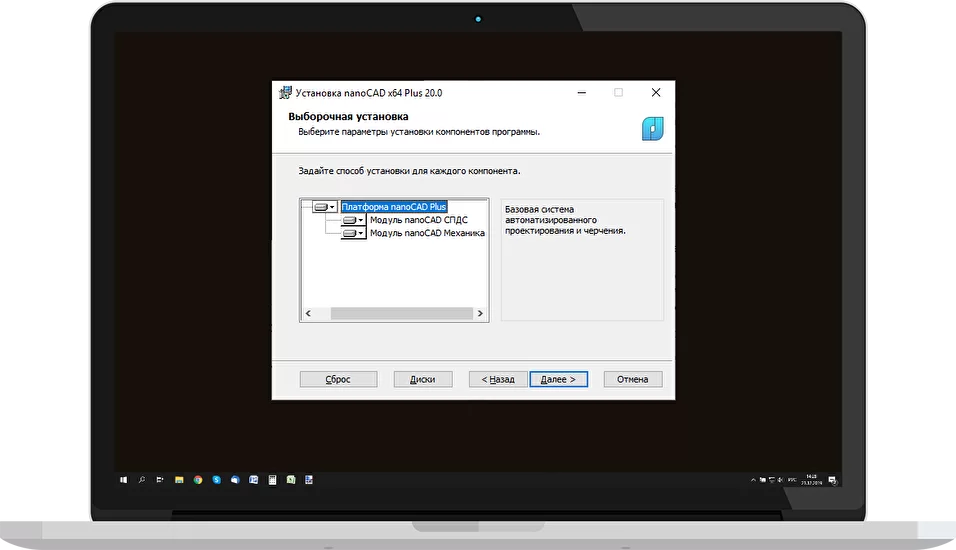Open install options dropdown for Платформа nanoCAD Plus
This screenshot has height=550, width=956.
coord(324,207)
